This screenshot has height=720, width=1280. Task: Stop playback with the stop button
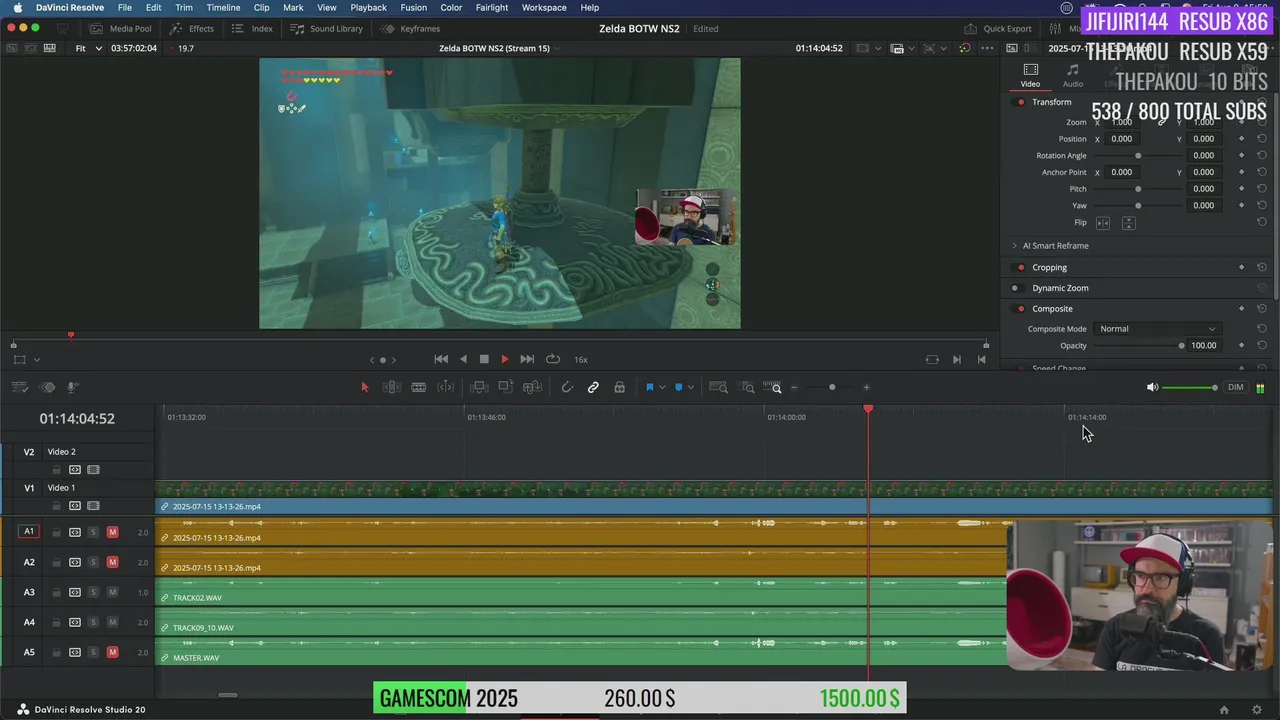click(484, 359)
